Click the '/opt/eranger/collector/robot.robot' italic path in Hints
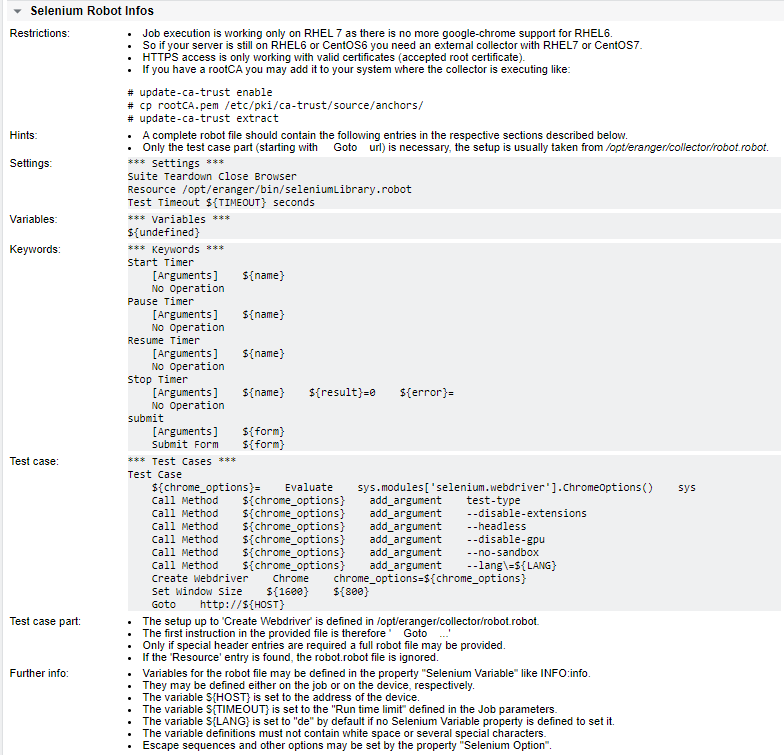Image resolution: width=784 pixels, height=755 pixels. (686, 148)
